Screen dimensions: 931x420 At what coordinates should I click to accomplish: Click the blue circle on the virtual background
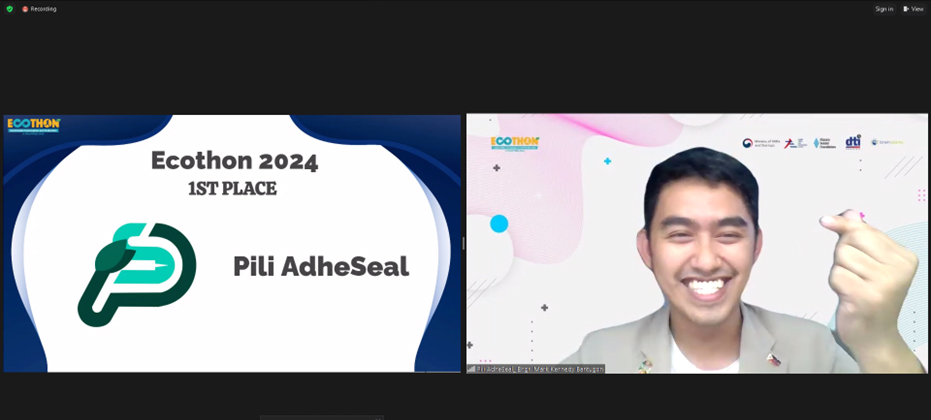tap(499, 224)
